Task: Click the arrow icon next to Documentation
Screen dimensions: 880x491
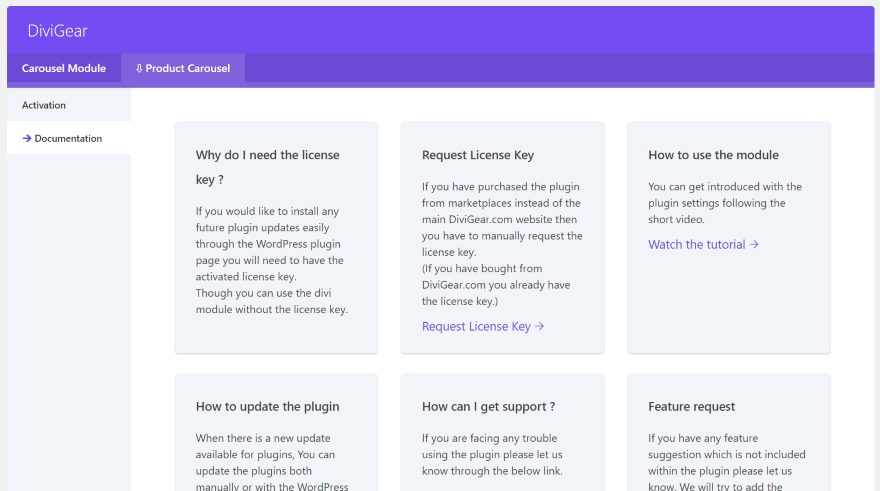Action: click(x=27, y=138)
